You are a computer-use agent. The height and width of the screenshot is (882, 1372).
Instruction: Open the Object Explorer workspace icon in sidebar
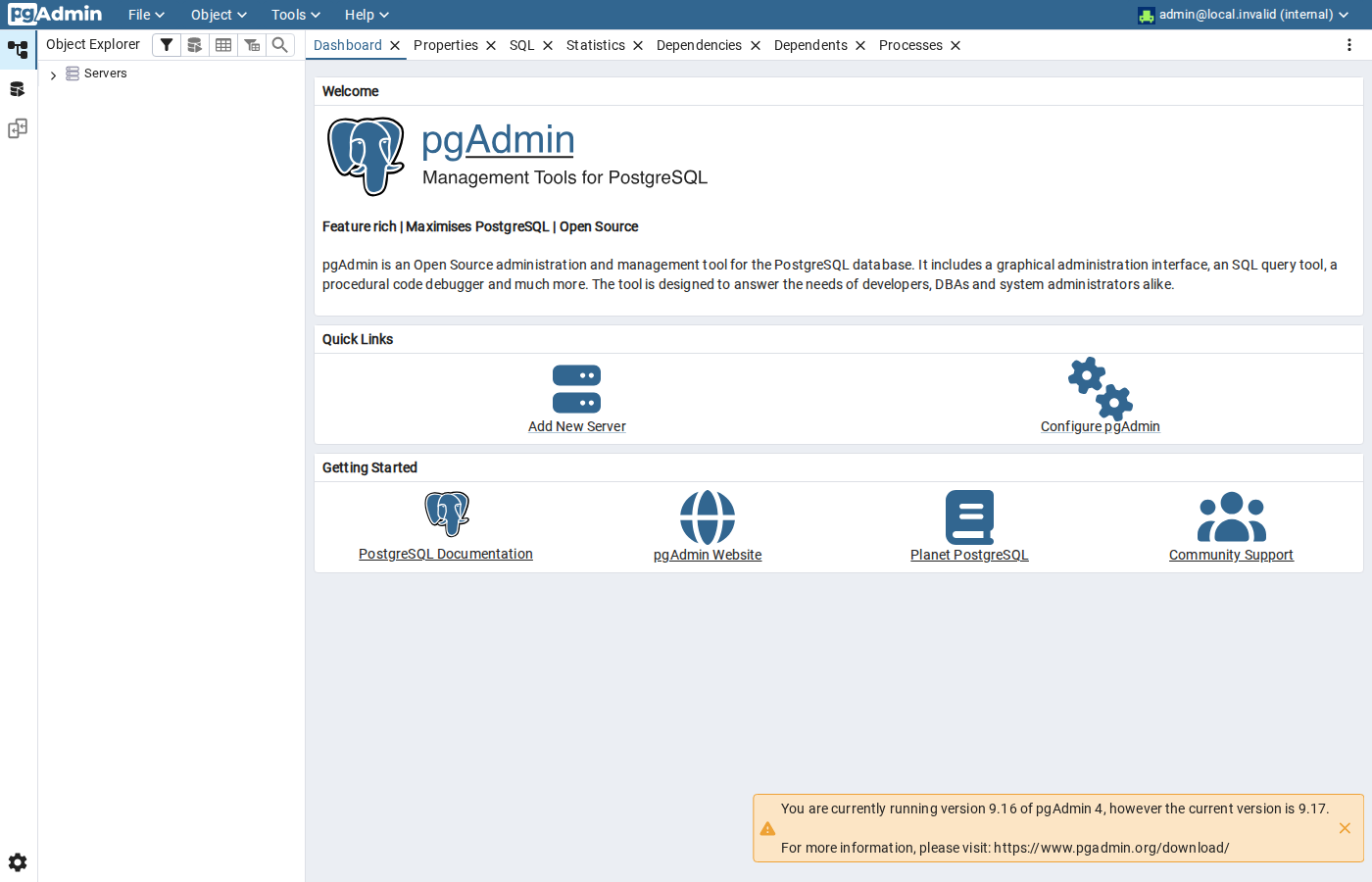point(18,49)
